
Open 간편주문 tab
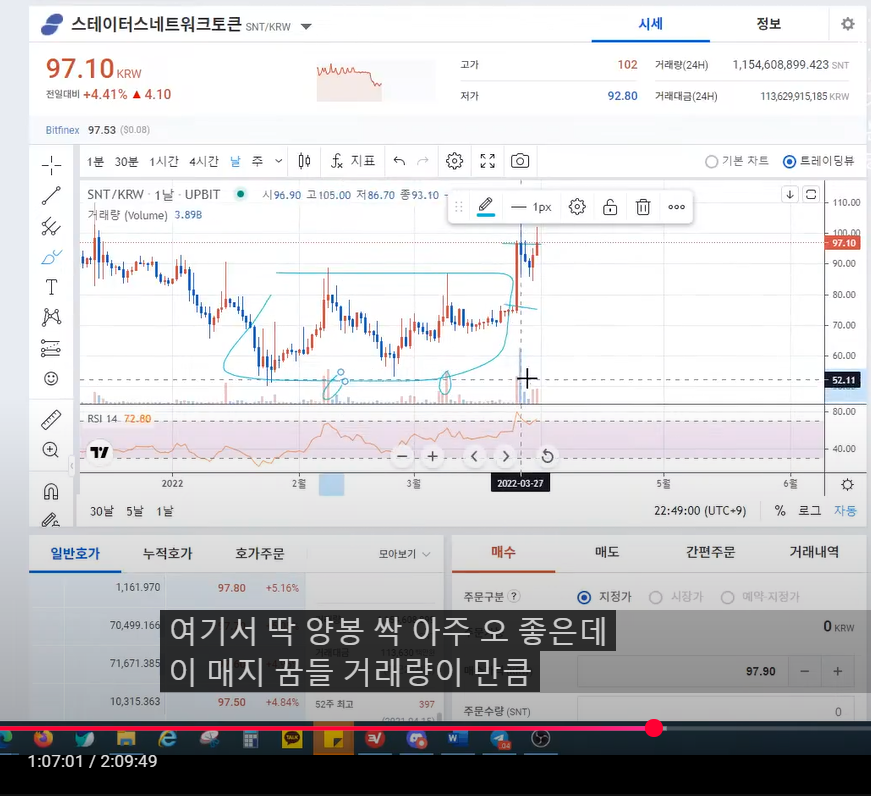coord(710,552)
